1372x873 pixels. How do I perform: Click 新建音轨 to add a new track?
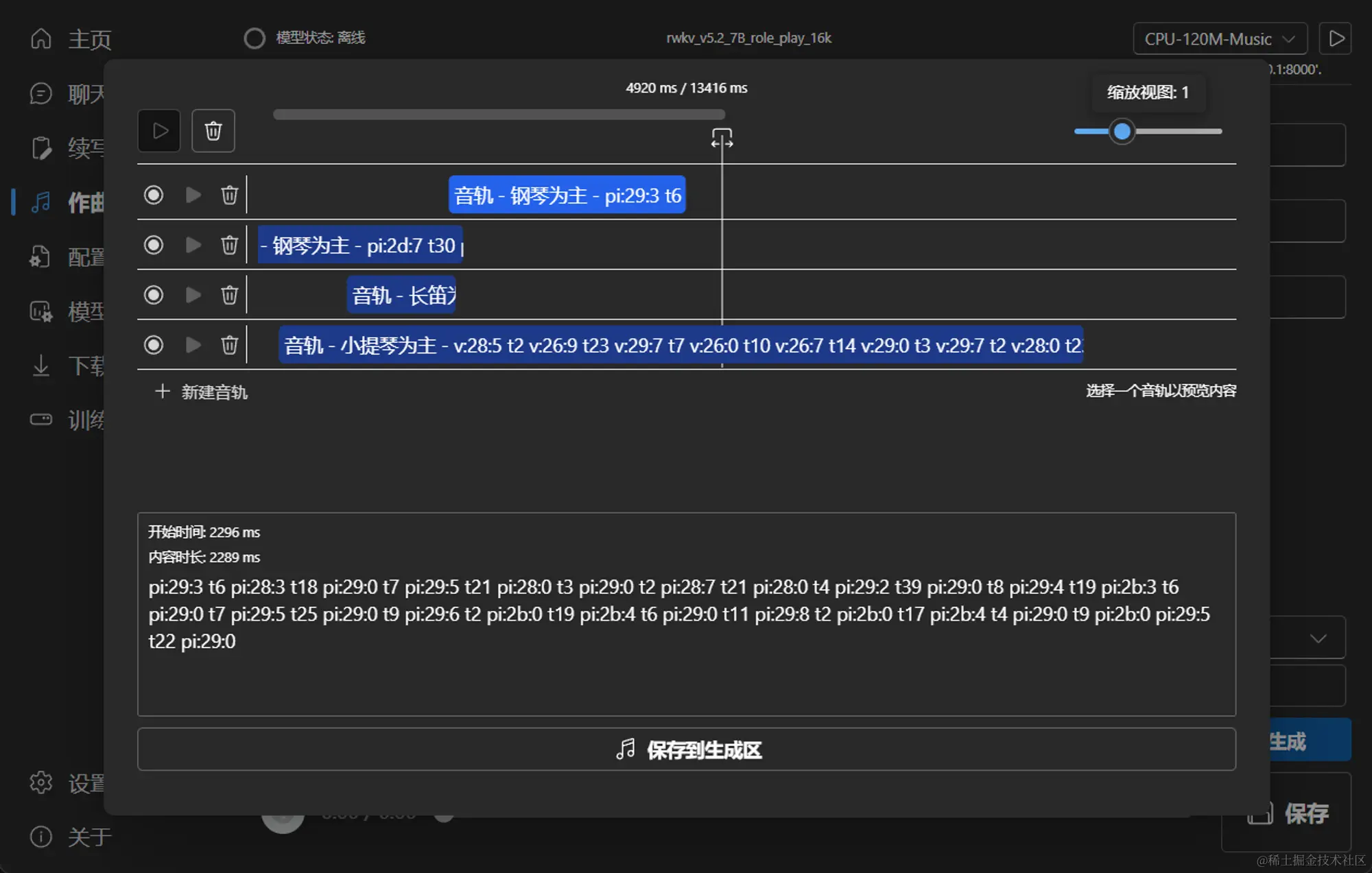pos(202,392)
